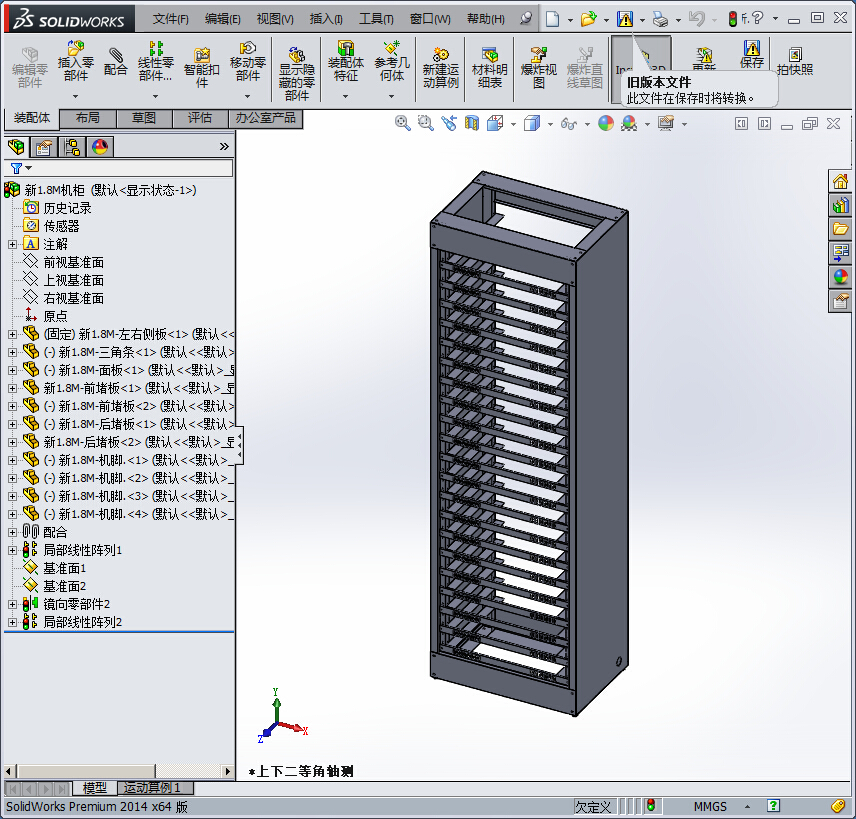
Task: Click the Open folder icon in title bar
Action: [x=588, y=19]
